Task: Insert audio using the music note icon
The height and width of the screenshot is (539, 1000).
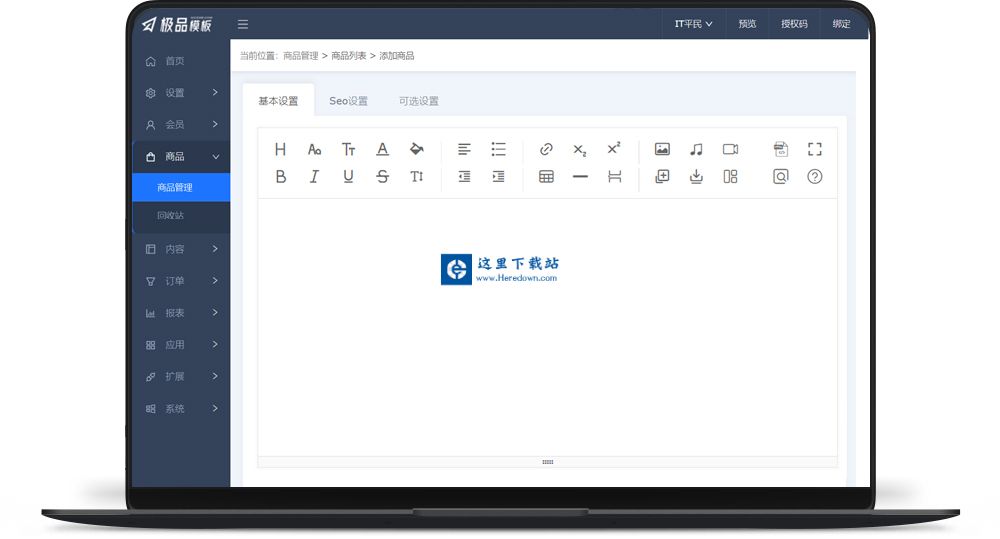Action: 696,149
